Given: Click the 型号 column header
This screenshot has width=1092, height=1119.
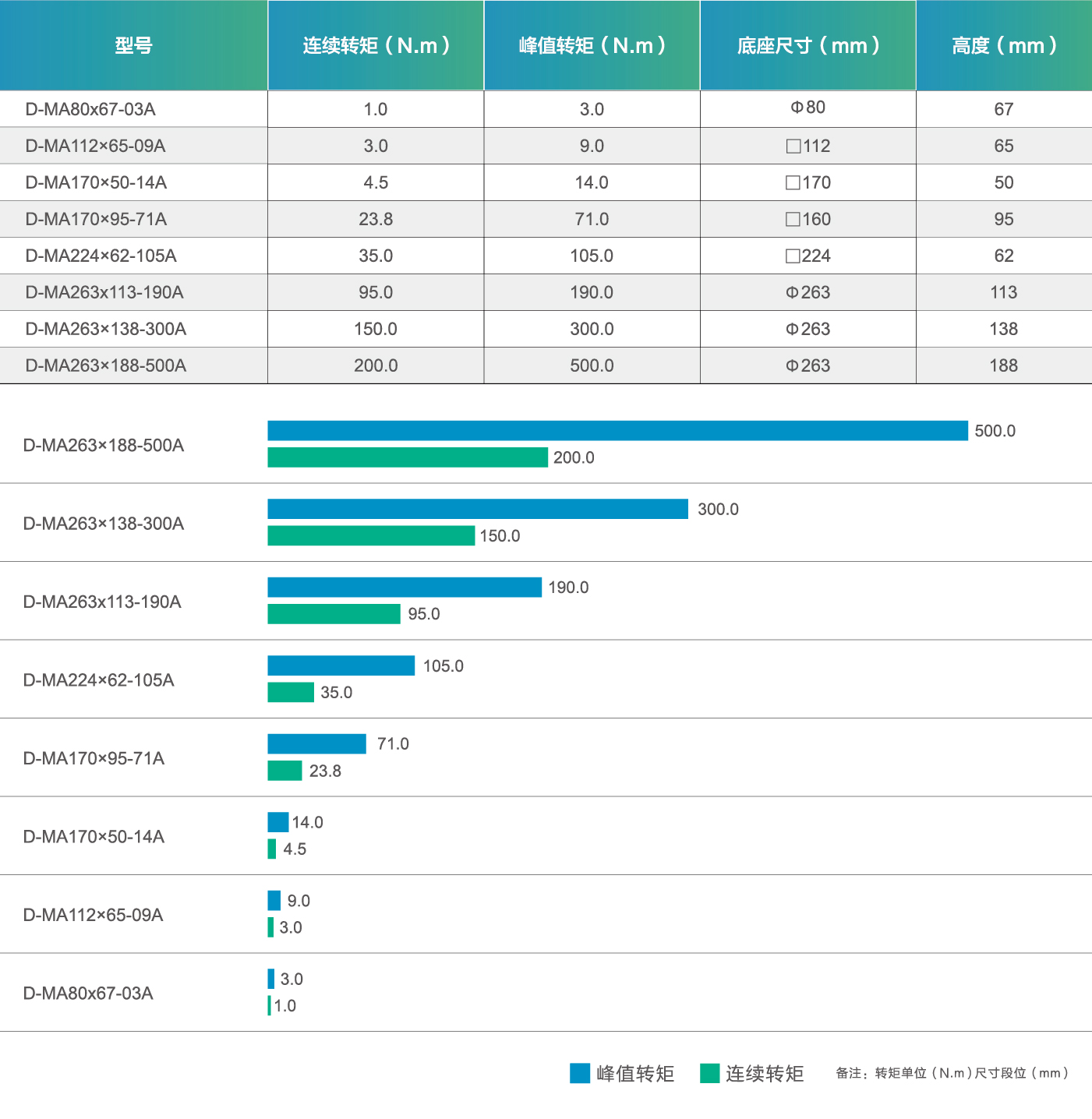Looking at the screenshot, I should (133, 45).
